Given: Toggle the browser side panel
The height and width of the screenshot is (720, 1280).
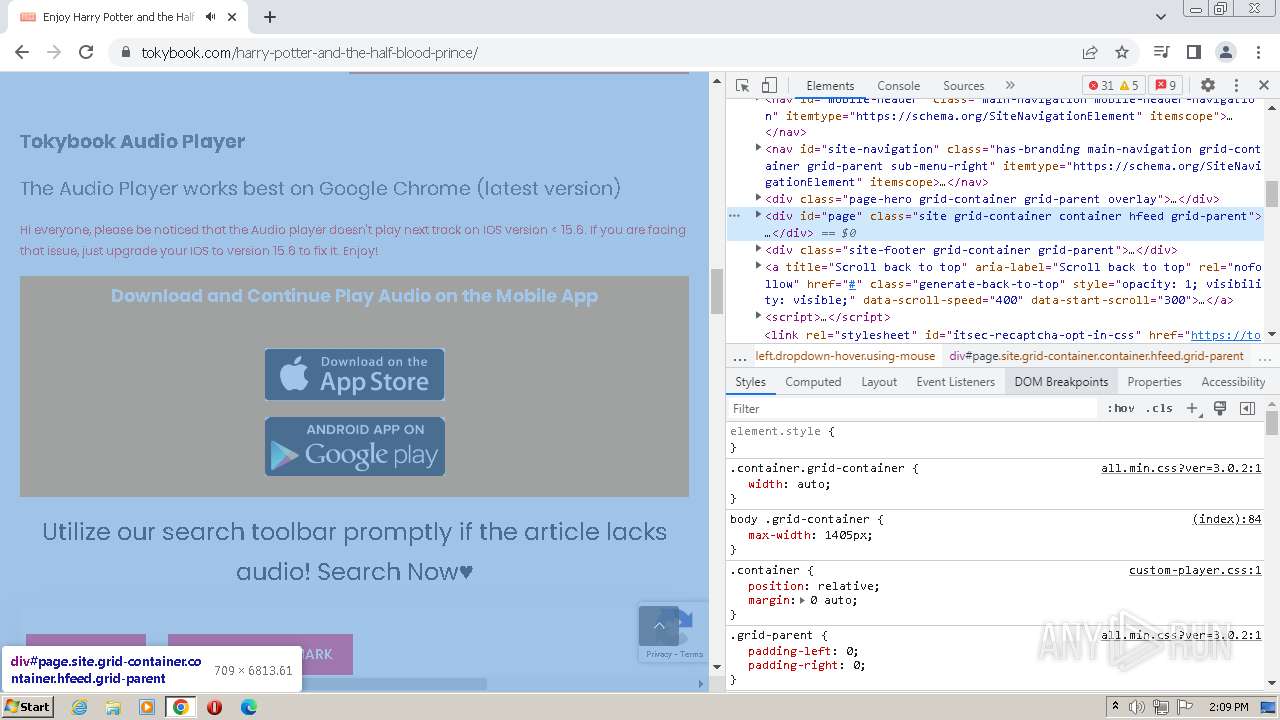Looking at the screenshot, I should click(x=1193, y=52).
